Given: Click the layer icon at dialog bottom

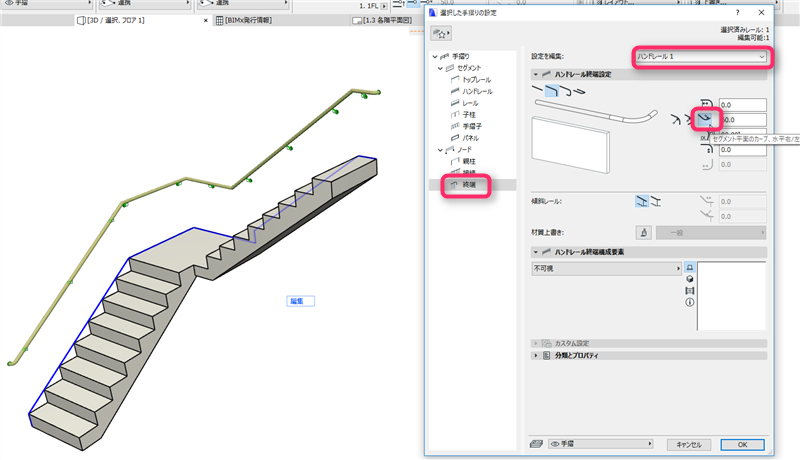Looking at the screenshot, I should tap(536, 444).
